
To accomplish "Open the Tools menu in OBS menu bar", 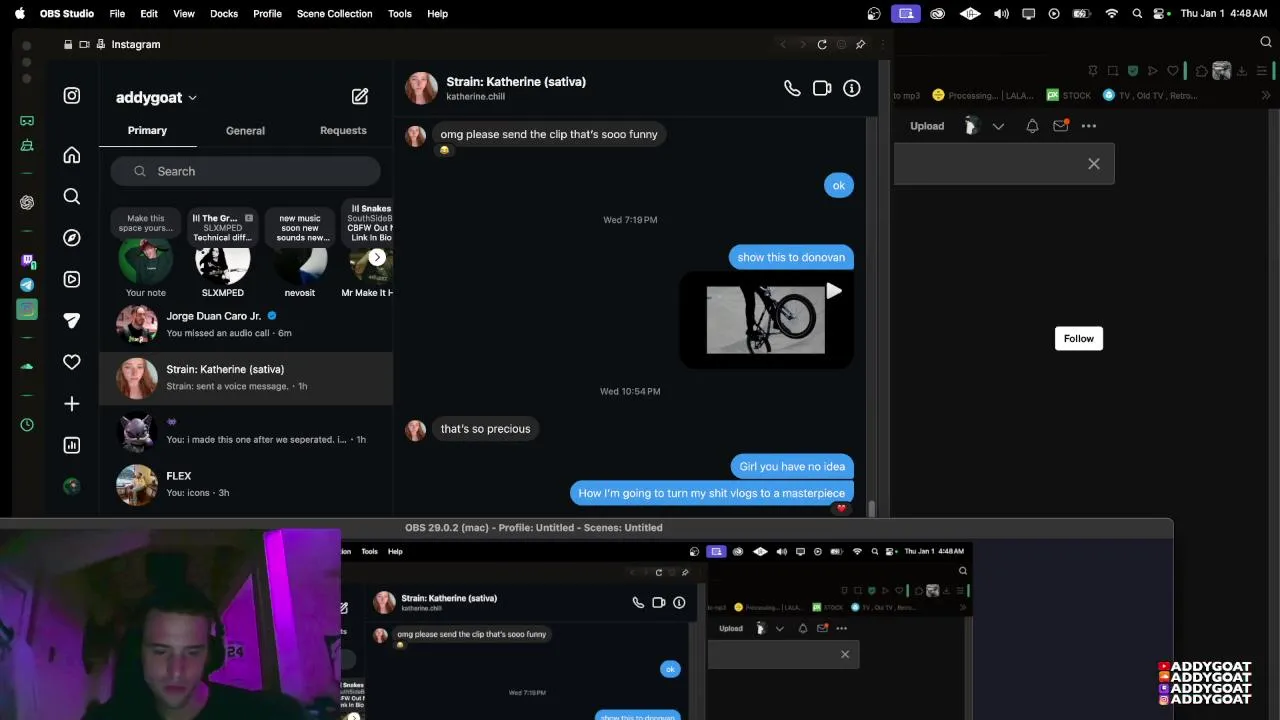I will point(400,14).
